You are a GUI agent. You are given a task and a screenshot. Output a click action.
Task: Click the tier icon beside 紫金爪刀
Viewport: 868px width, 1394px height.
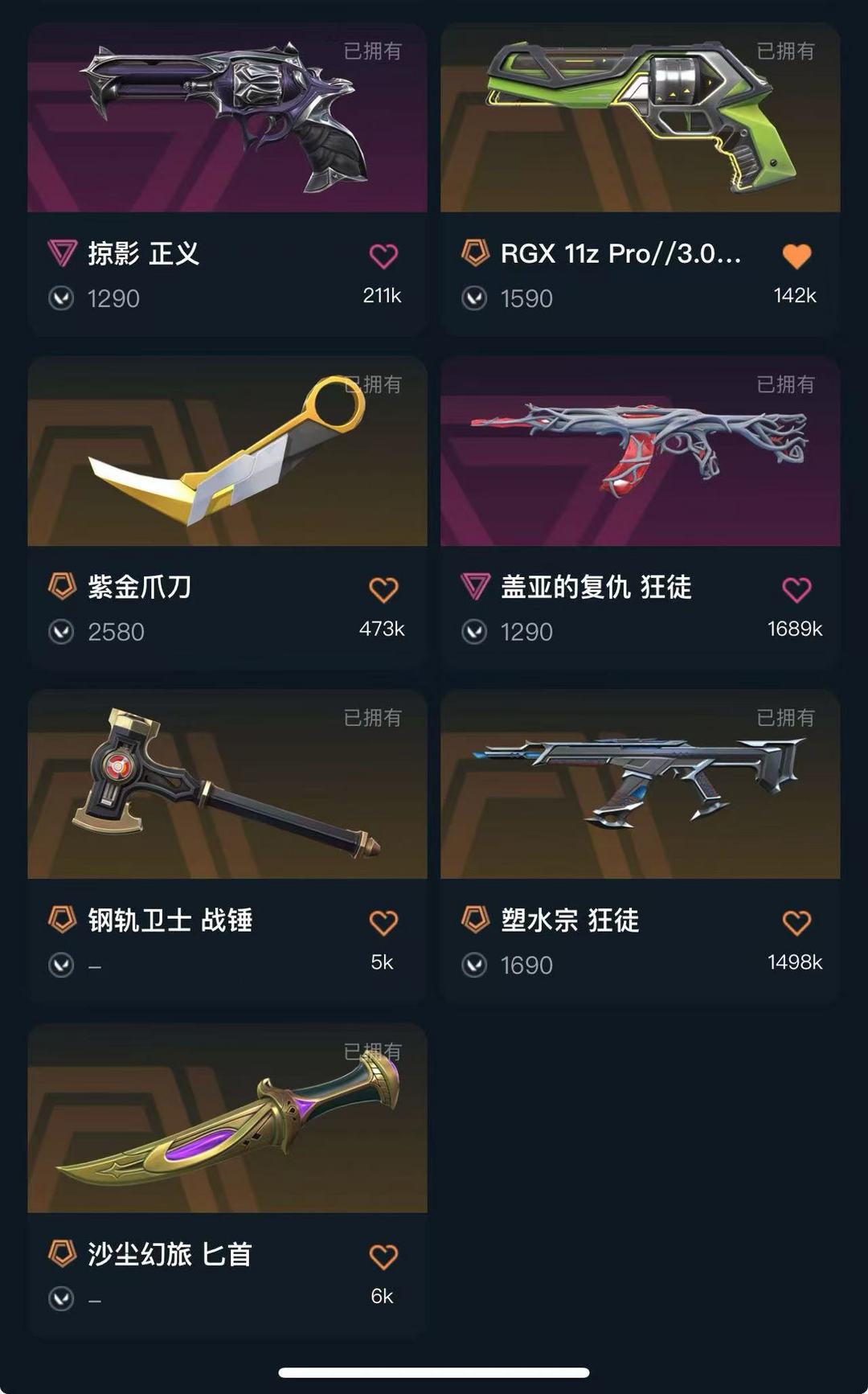[62, 586]
